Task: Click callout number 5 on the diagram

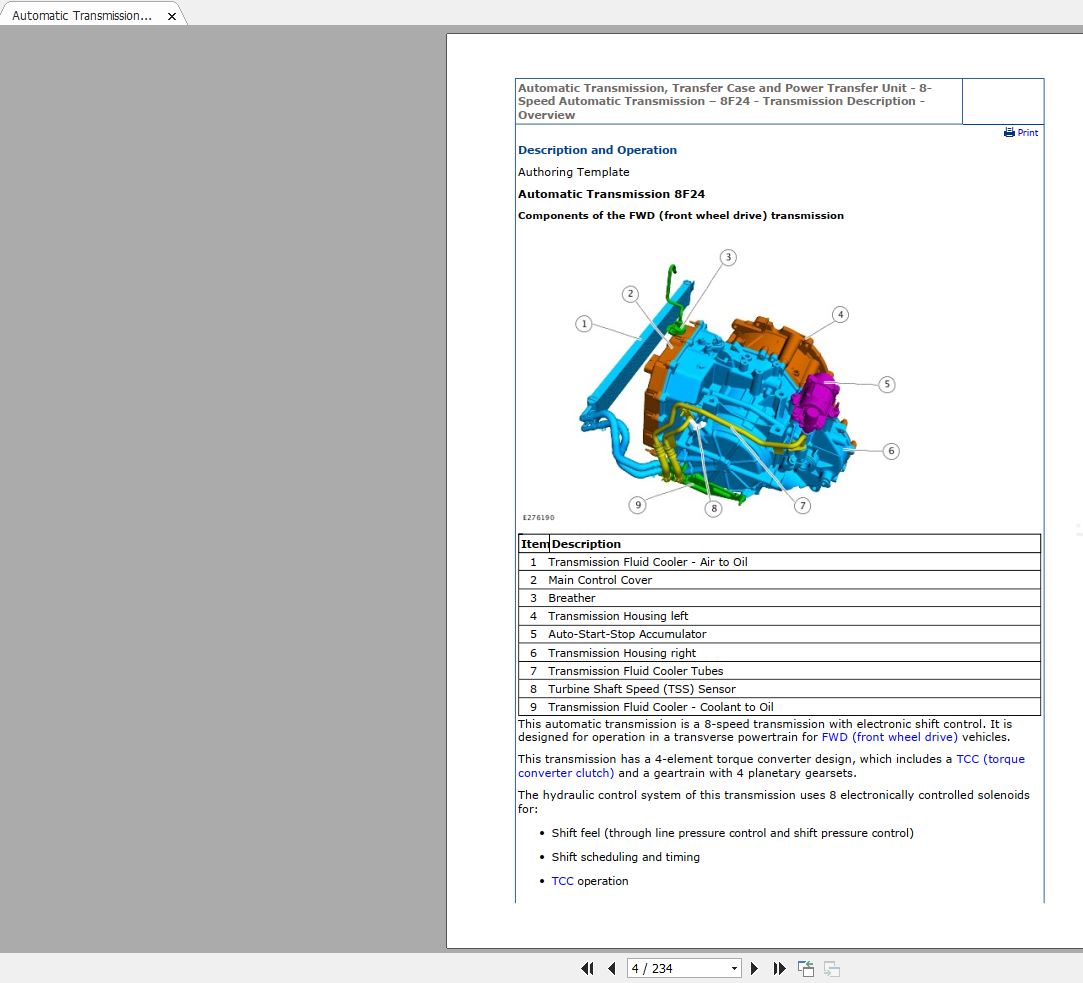Action: point(887,384)
